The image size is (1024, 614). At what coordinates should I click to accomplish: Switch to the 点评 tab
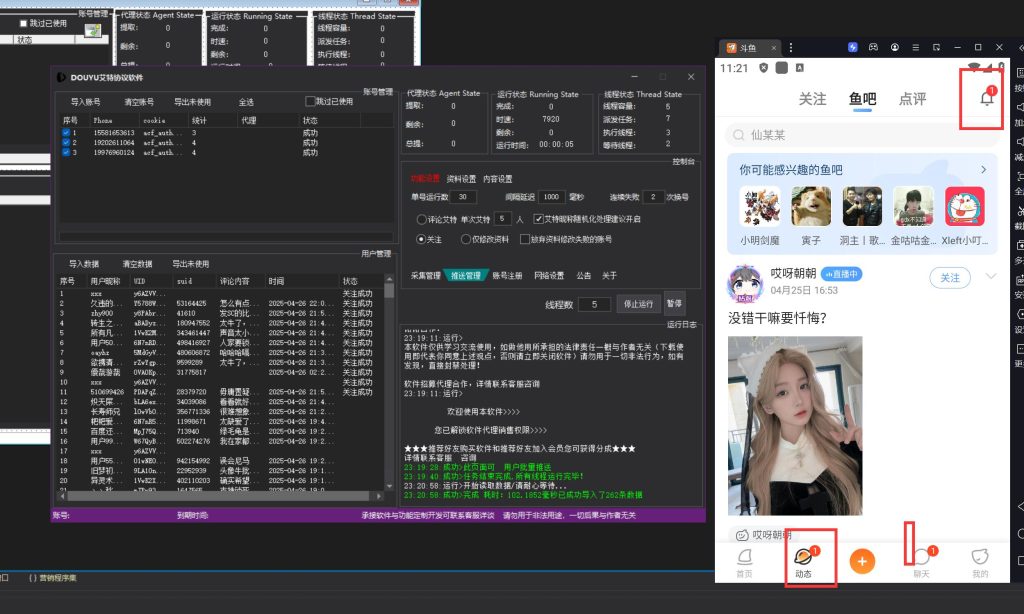click(912, 98)
